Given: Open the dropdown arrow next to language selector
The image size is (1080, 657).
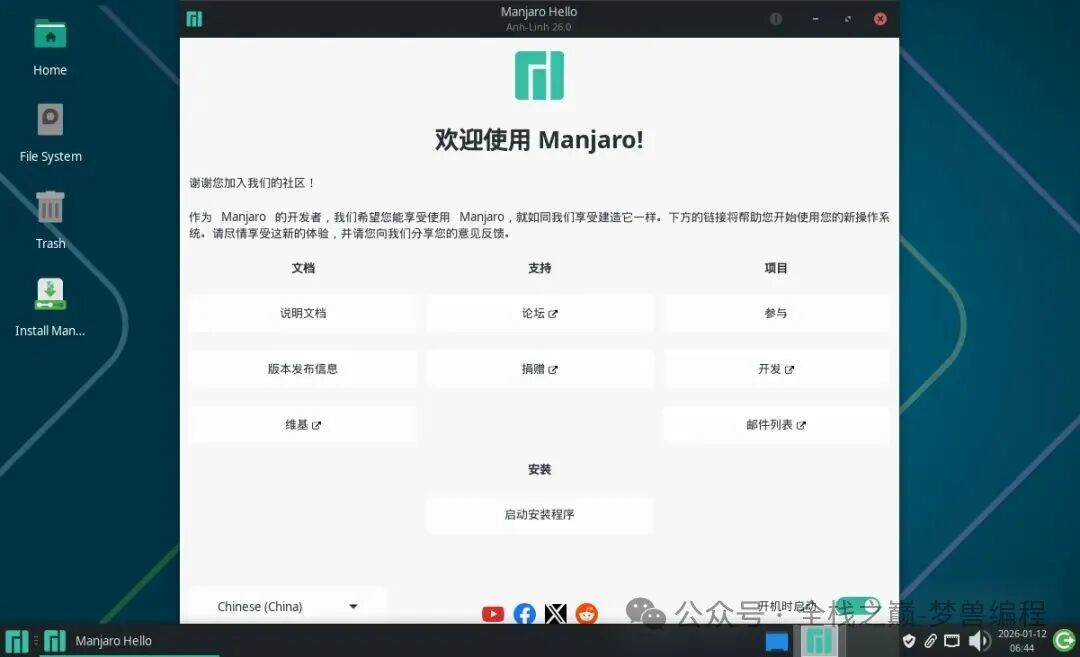Looking at the screenshot, I should click(x=352, y=606).
